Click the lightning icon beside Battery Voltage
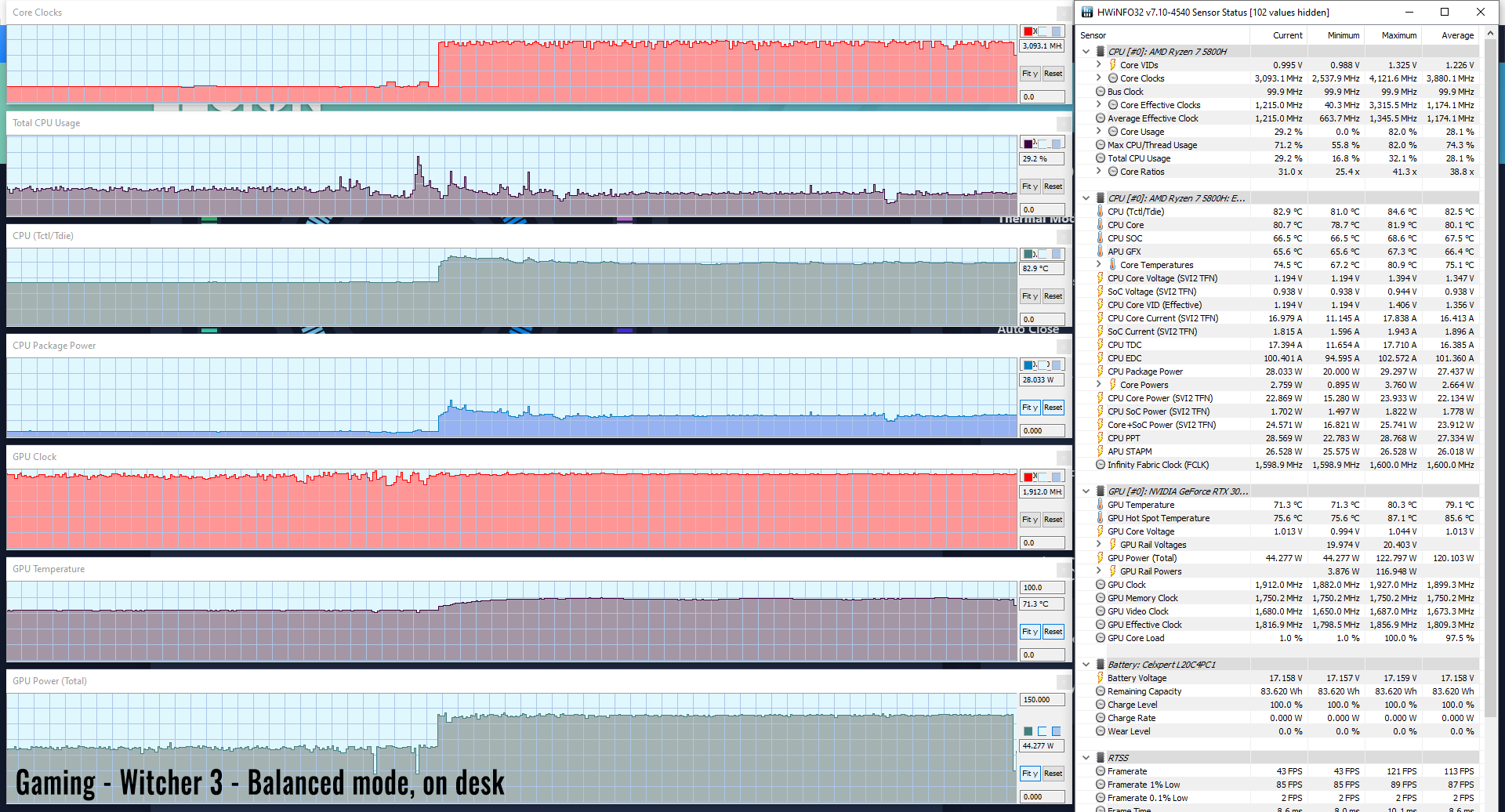 [1101, 678]
